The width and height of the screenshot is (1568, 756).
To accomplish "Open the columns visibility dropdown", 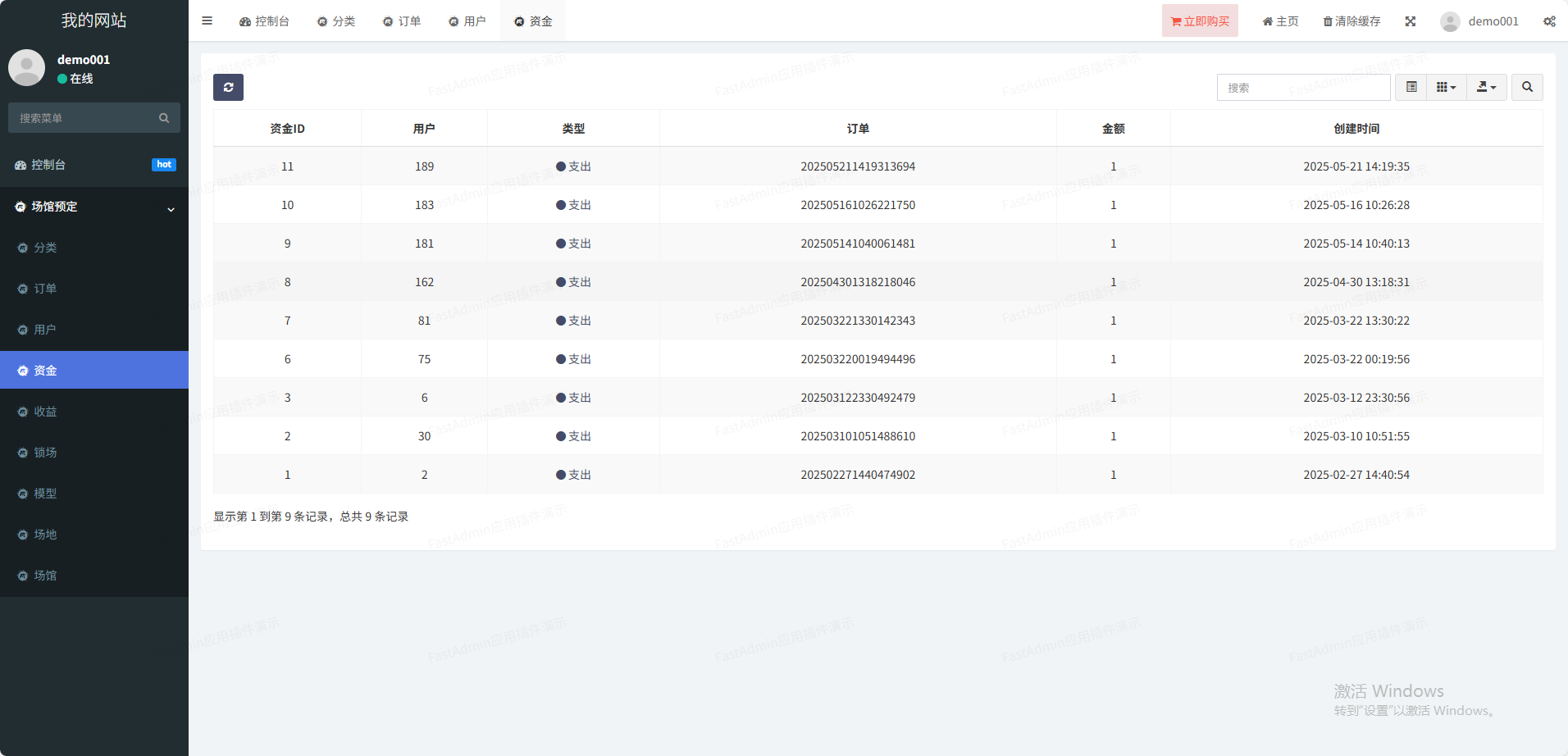I will point(1446,88).
